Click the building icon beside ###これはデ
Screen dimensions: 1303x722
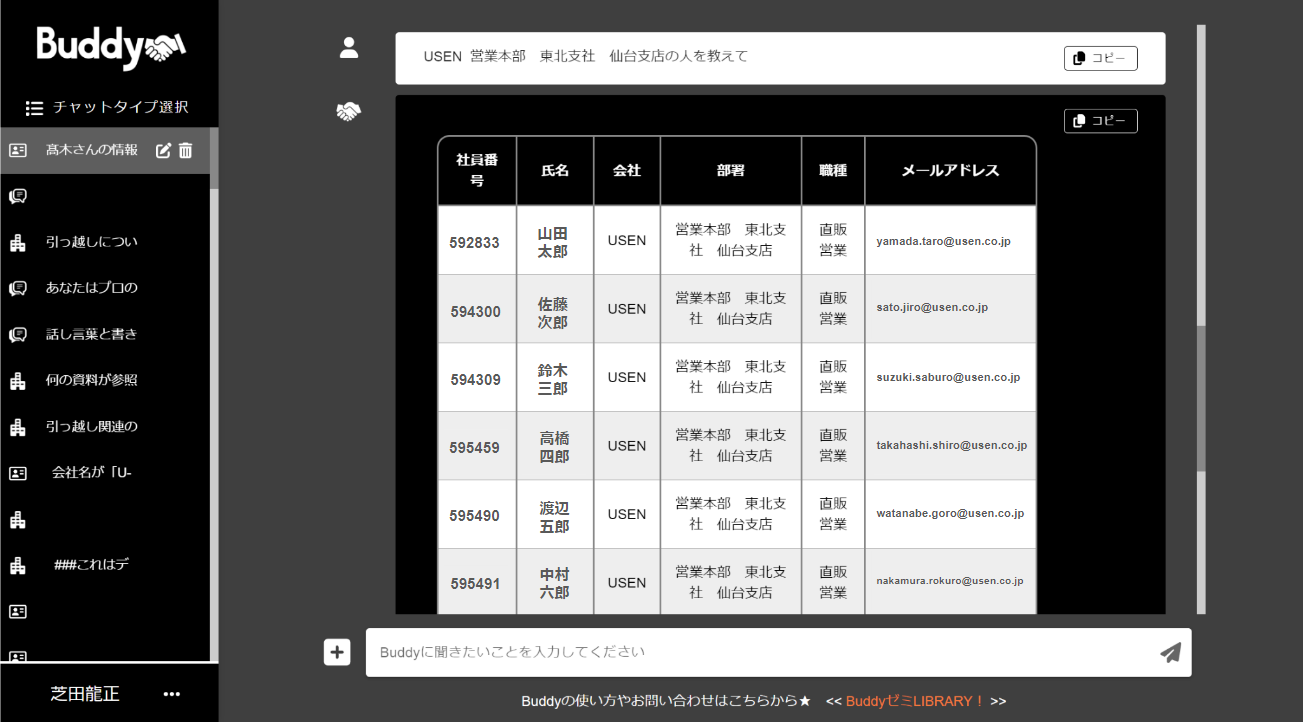[17, 565]
